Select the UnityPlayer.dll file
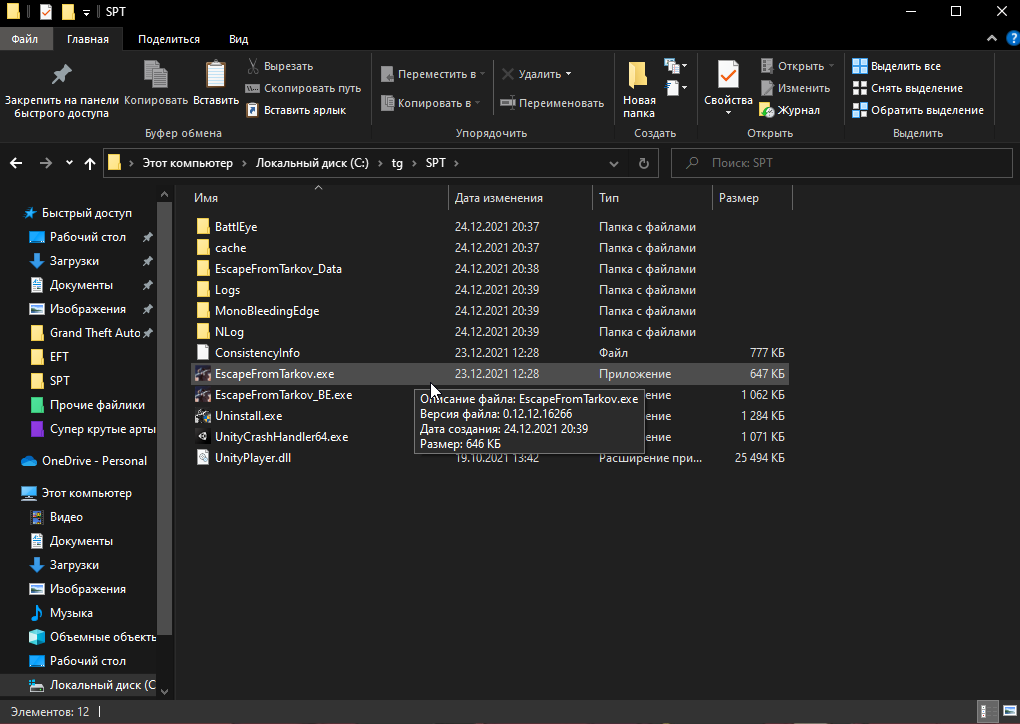Screen dimensions: 1020x724 click(490, 458)
